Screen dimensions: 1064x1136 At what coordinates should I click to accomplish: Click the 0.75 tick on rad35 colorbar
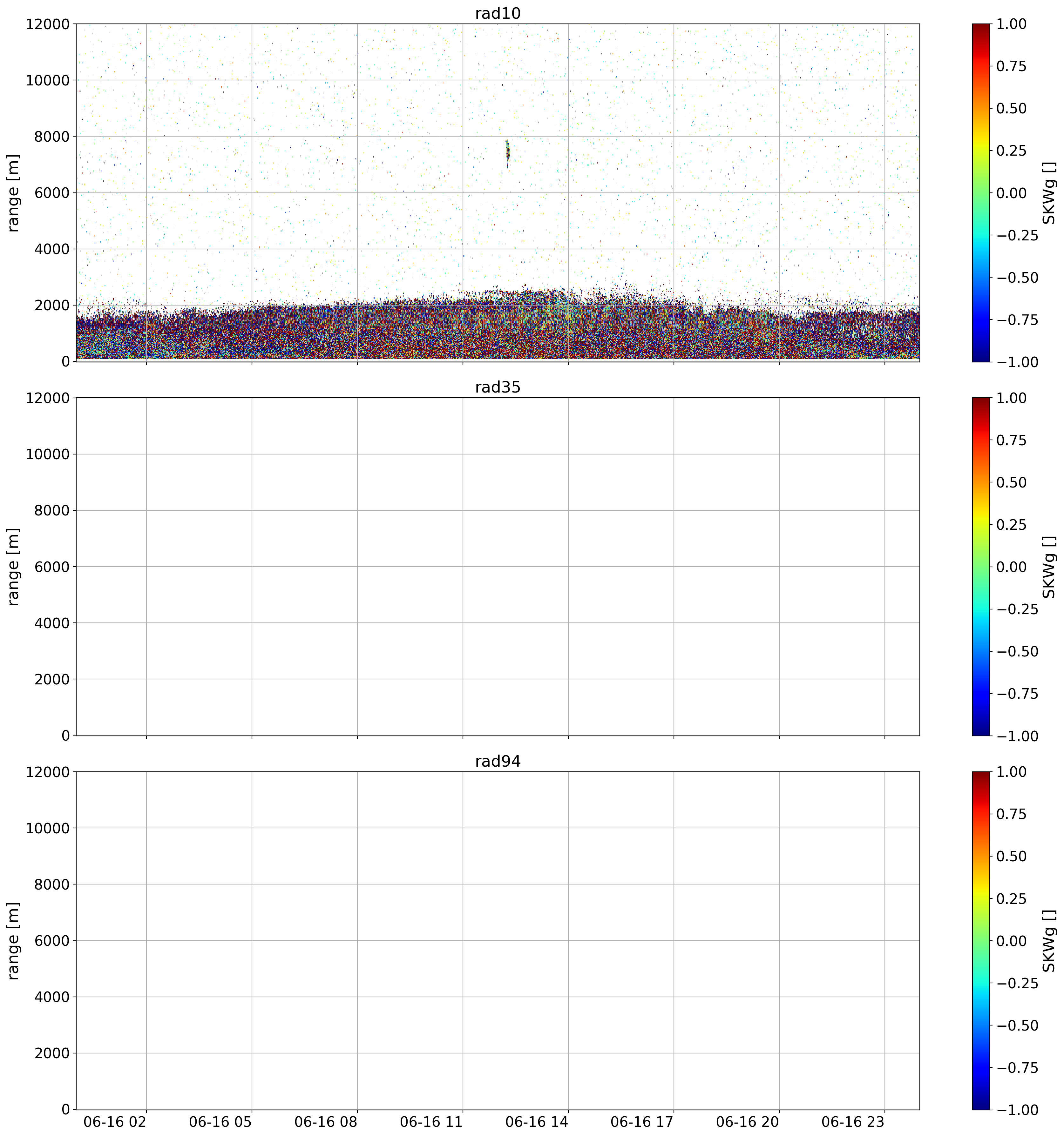[1011, 440]
